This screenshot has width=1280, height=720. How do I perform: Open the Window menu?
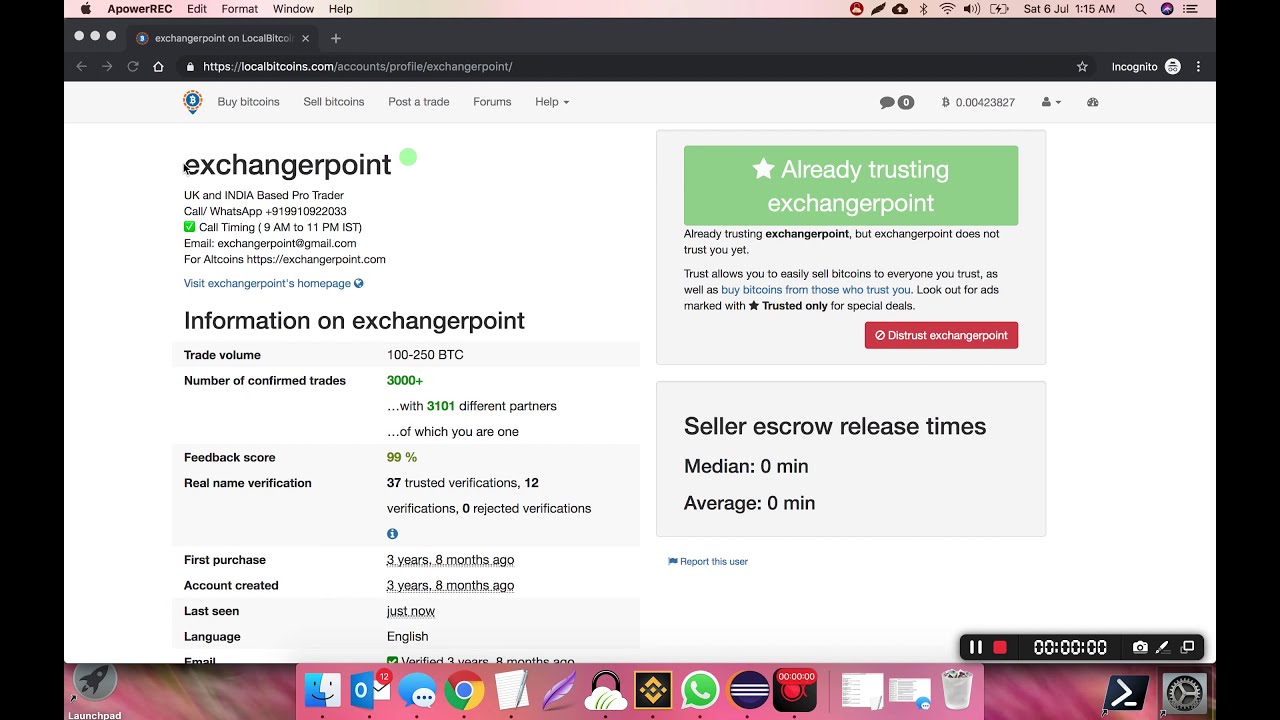click(x=293, y=9)
